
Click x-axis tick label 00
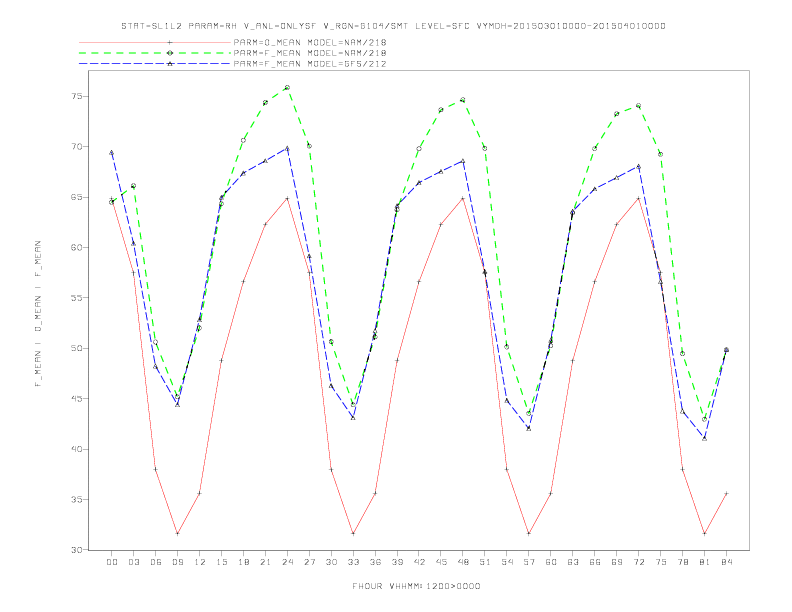[x=112, y=562]
